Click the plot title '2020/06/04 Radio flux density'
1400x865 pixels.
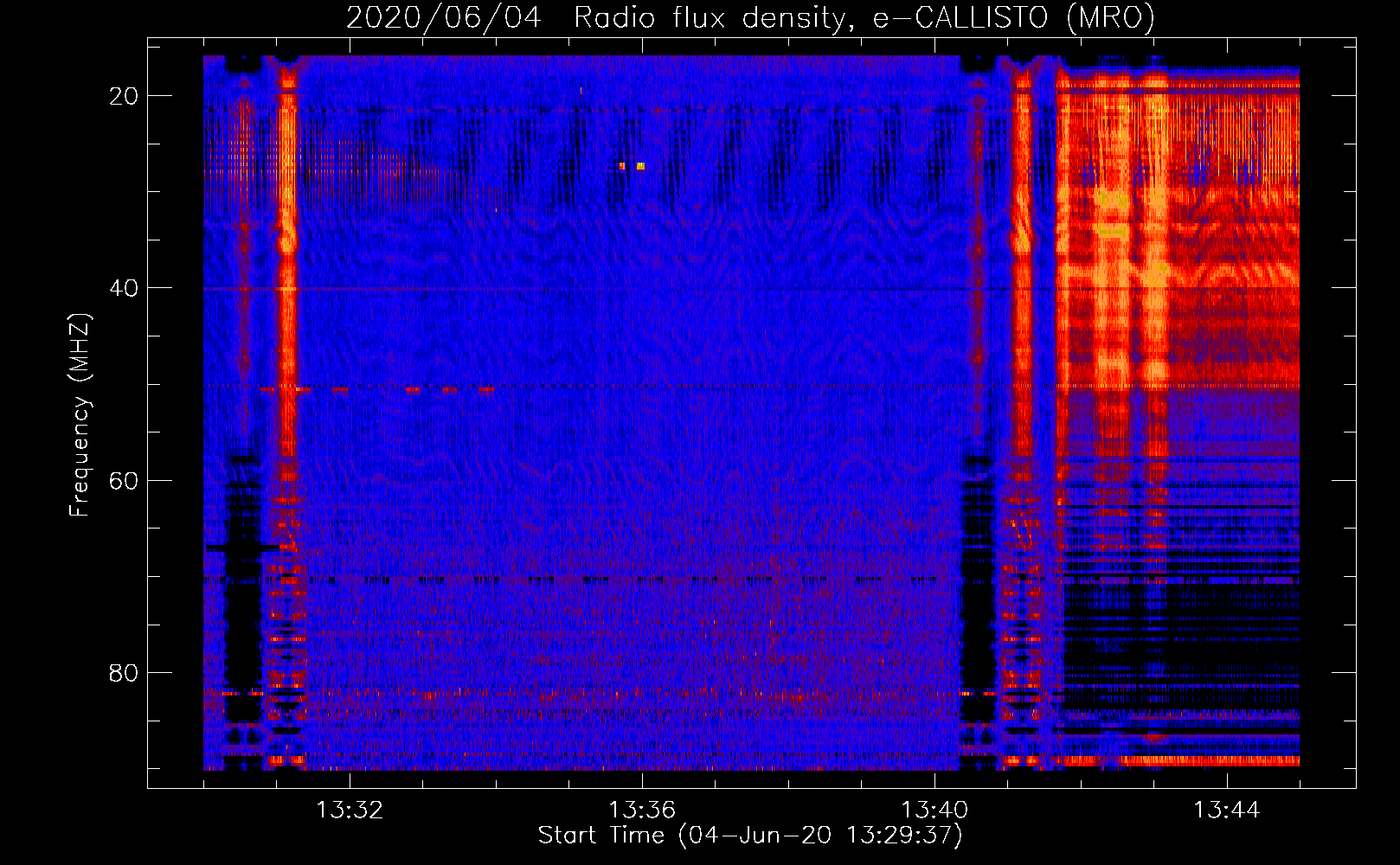pos(594,17)
